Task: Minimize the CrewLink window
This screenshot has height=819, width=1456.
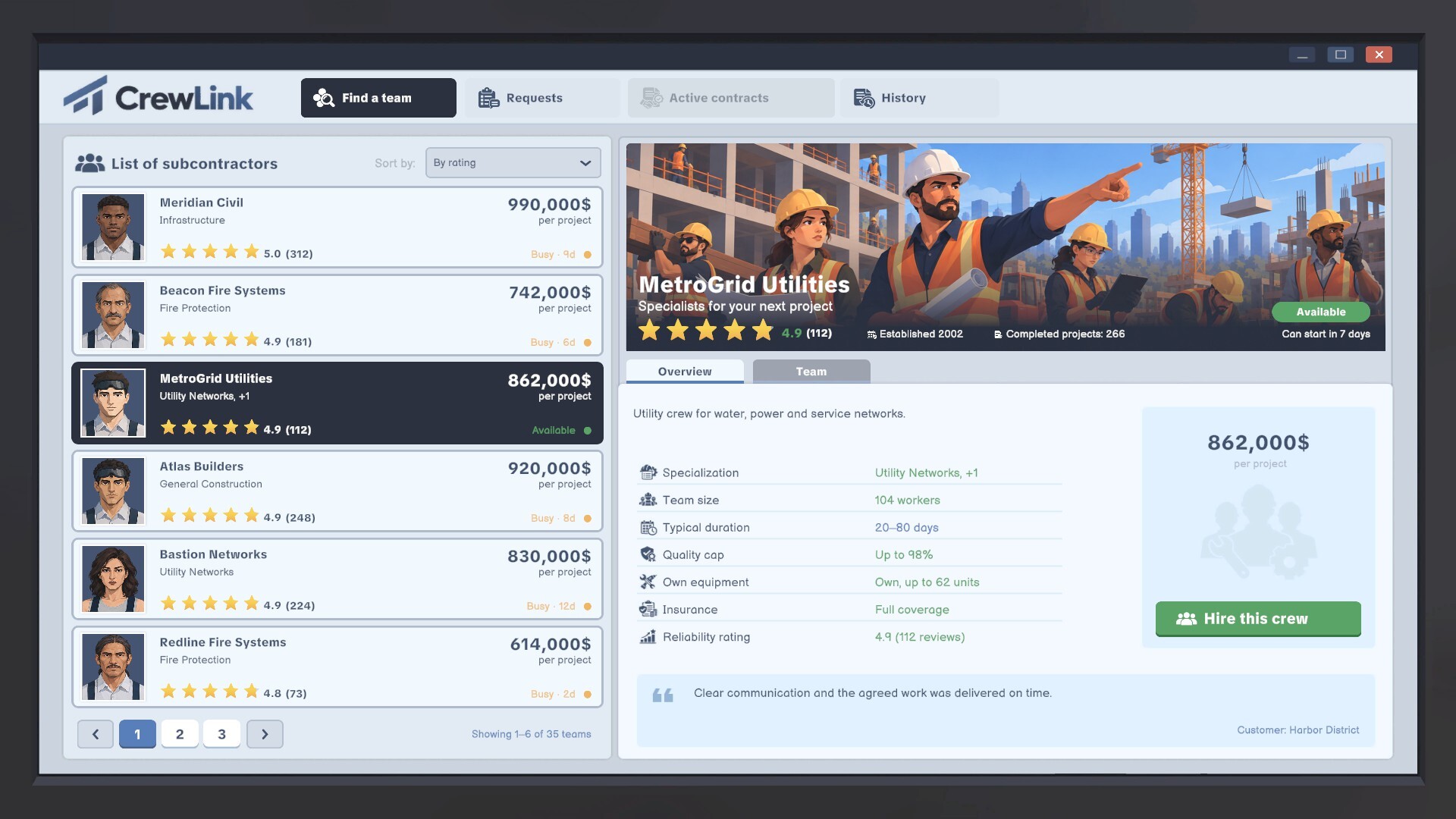Action: coord(1302,55)
